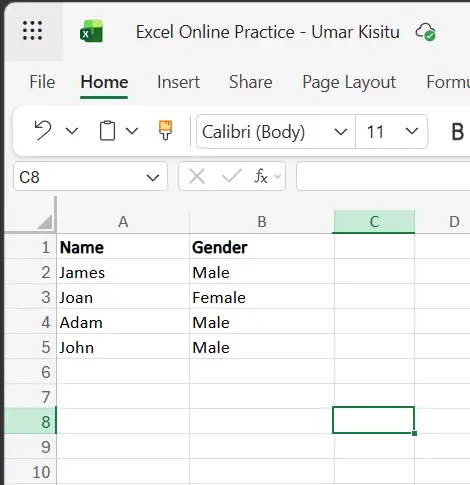Select the cell containing Adam
Image resolution: width=470 pixels, height=485 pixels.
click(123, 321)
